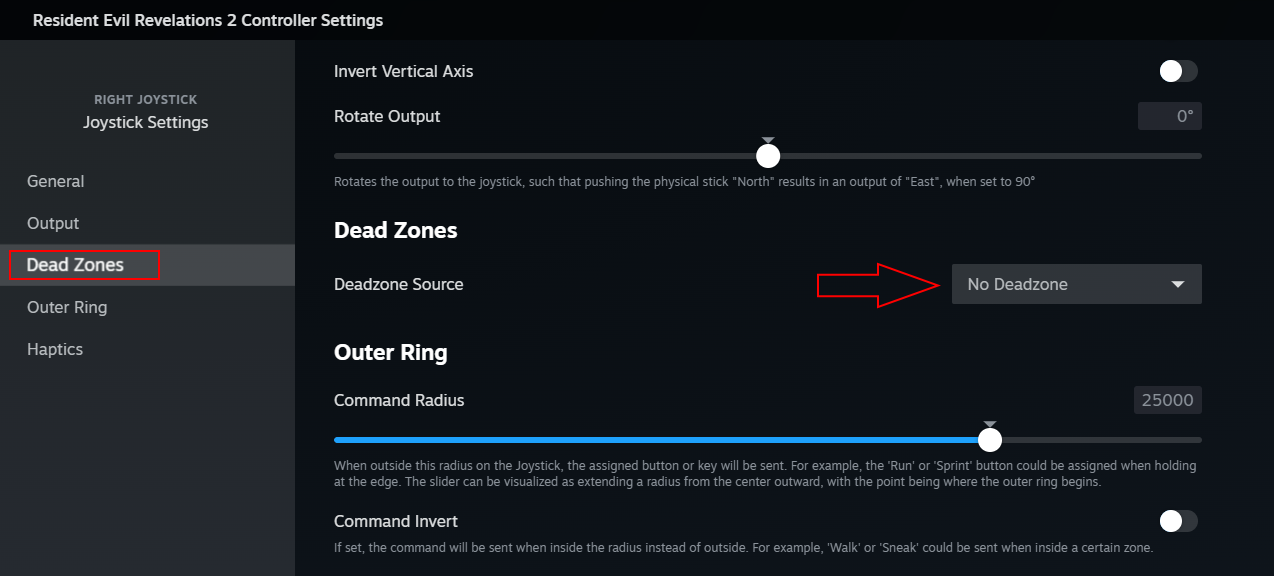Switch to the Output sidebar tab
This screenshot has width=1274, height=576.
click(x=53, y=223)
